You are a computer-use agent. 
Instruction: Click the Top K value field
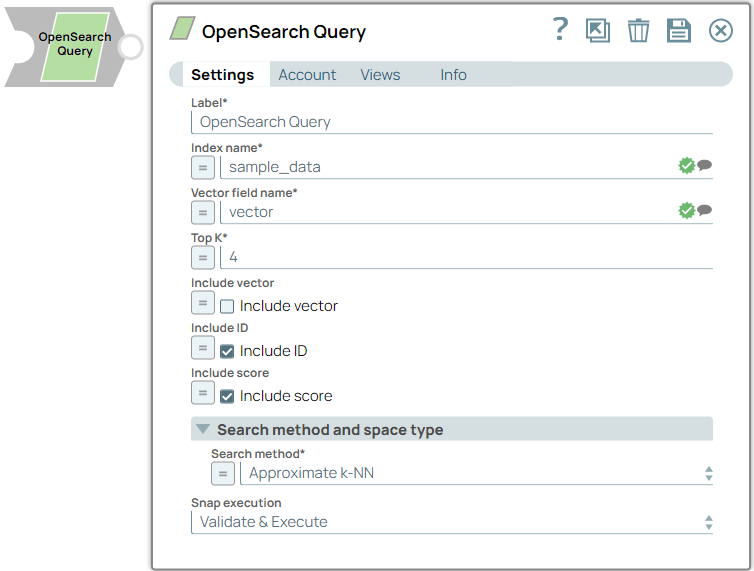[466, 257]
